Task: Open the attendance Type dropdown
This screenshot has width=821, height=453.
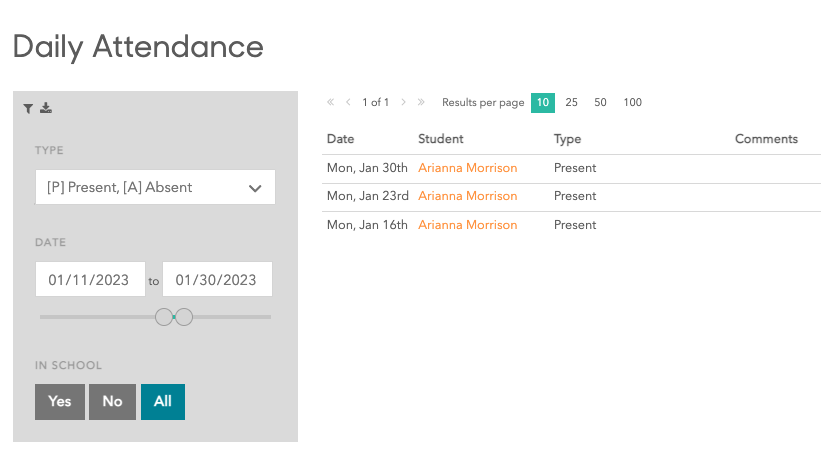Action: click(x=155, y=187)
